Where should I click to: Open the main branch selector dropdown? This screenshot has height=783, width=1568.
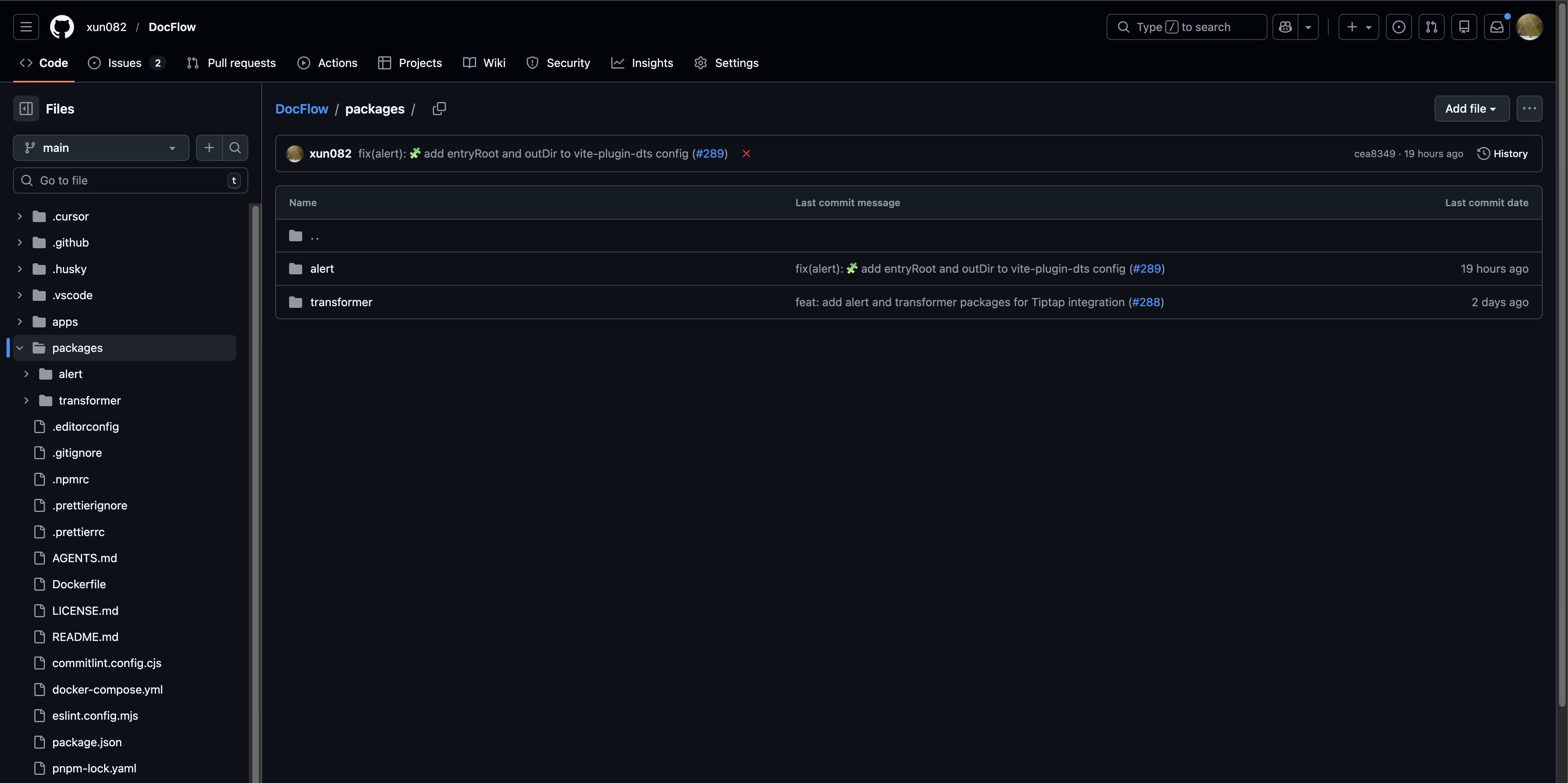pos(100,148)
